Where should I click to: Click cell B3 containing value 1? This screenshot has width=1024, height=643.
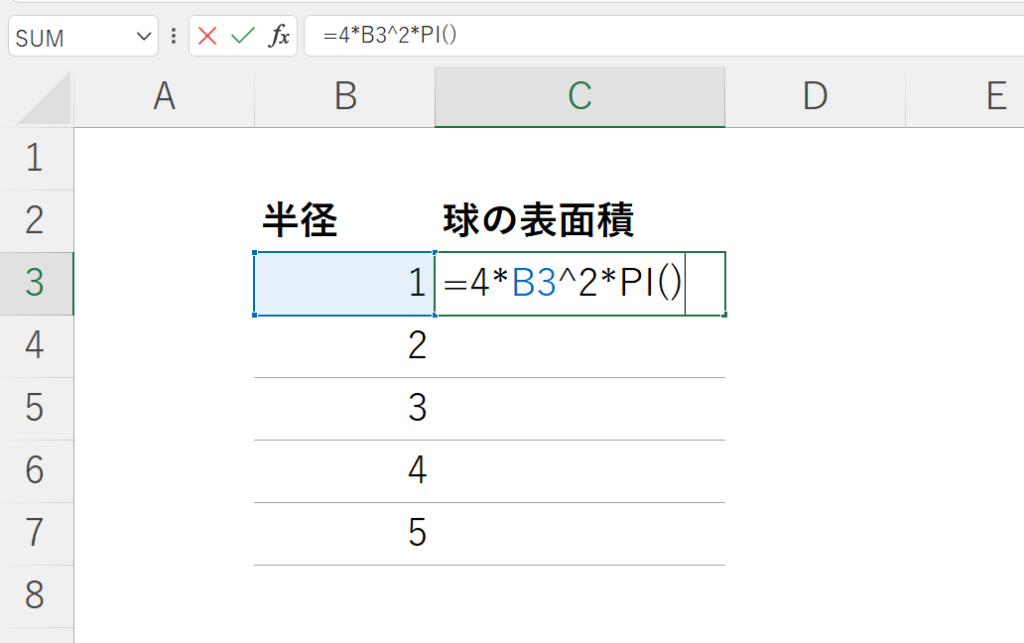point(344,283)
